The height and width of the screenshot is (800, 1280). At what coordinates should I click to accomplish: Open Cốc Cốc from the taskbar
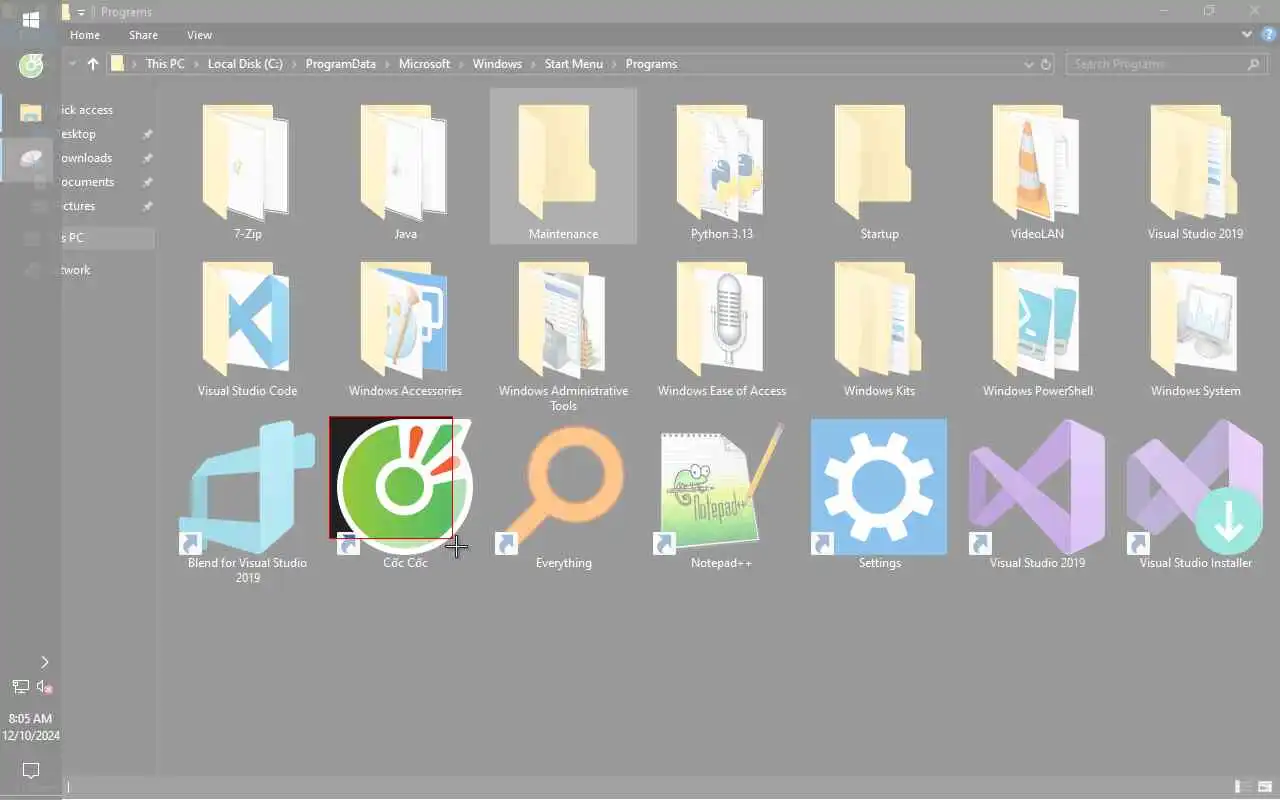point(31,66)
